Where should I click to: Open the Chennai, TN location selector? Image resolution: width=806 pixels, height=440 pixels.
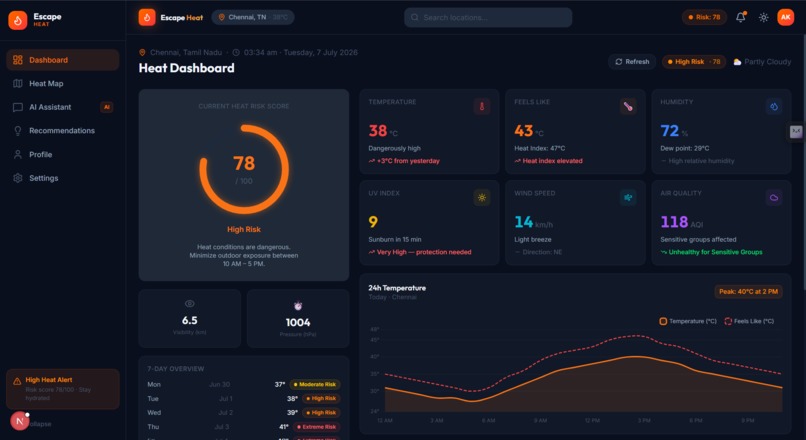(x=253, y=17)
